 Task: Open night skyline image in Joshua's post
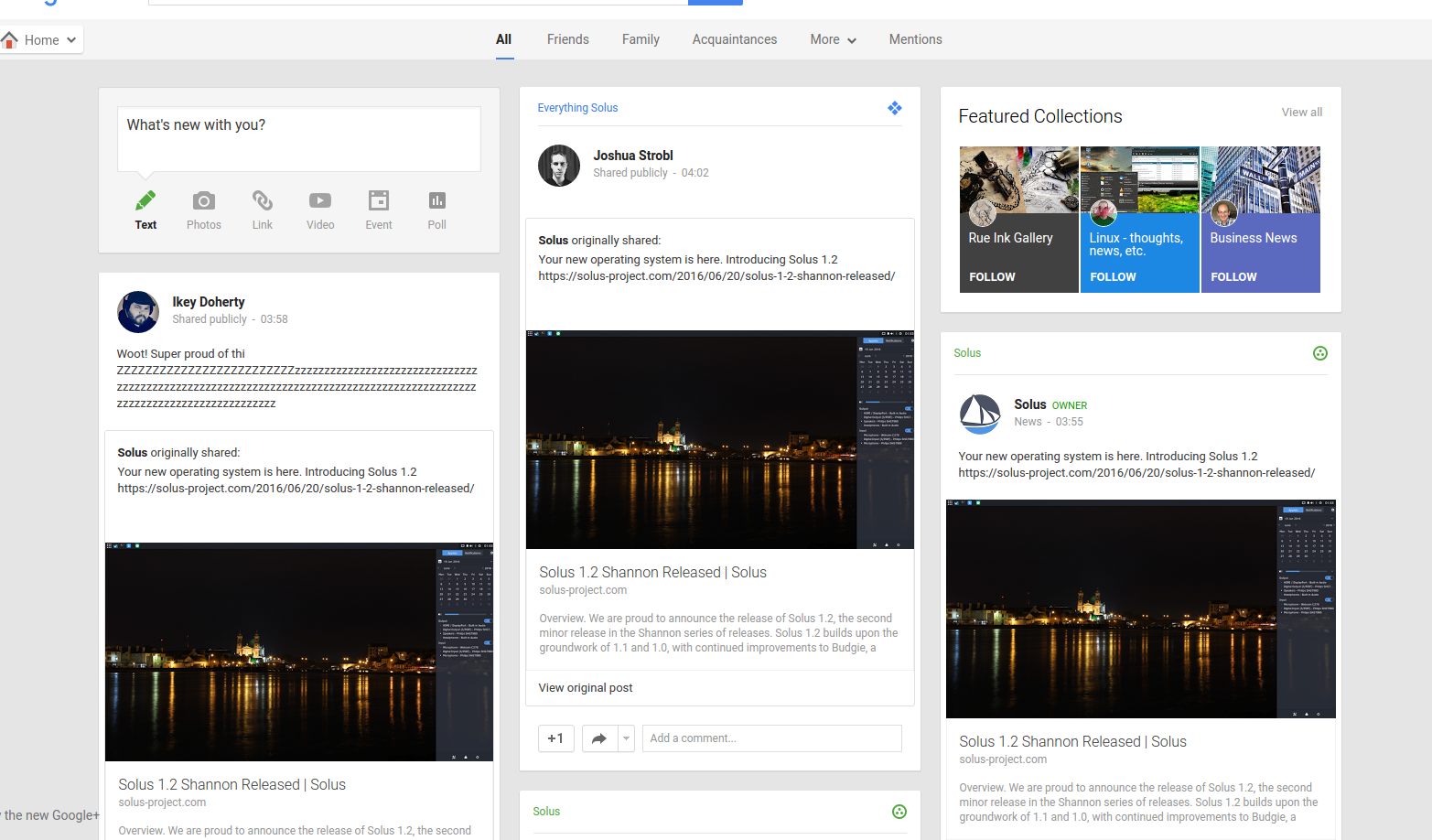coord(720,439)
